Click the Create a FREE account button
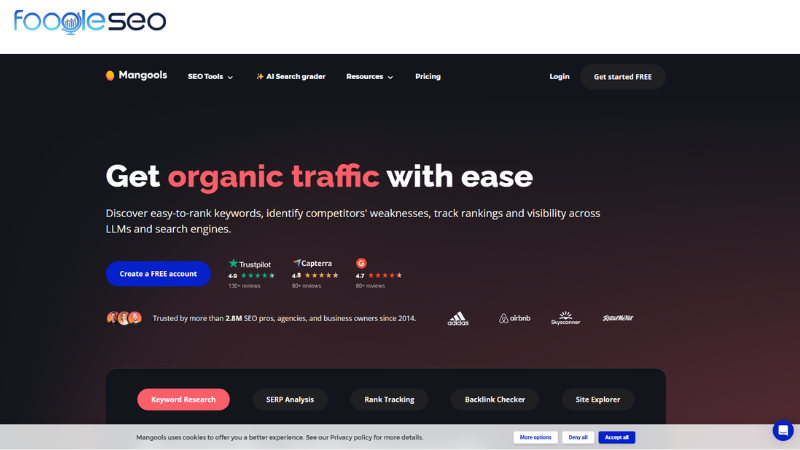The height and width of the screenshot is (450, 800). pos(158,274)
